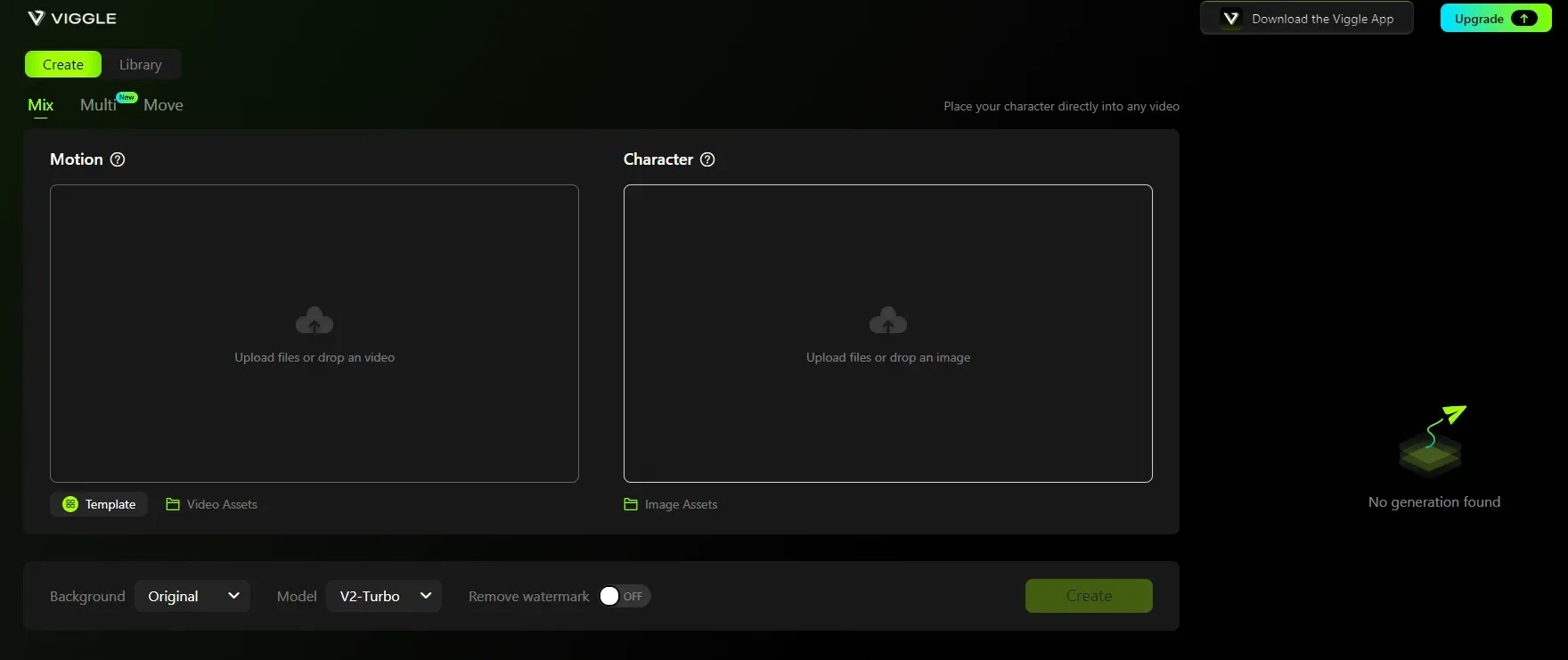
Task: Click the Viggle logo in header
Action: click(x=72, y=19)
